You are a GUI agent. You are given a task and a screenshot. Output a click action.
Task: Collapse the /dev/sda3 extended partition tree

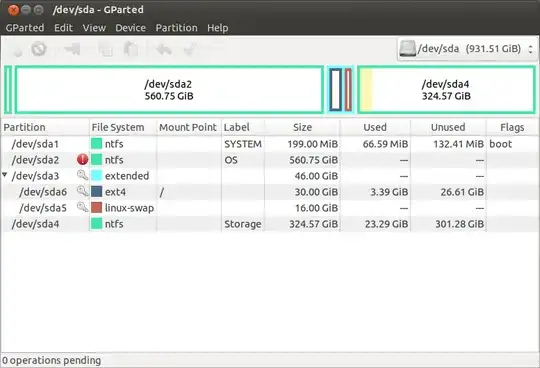pos(5,175)
